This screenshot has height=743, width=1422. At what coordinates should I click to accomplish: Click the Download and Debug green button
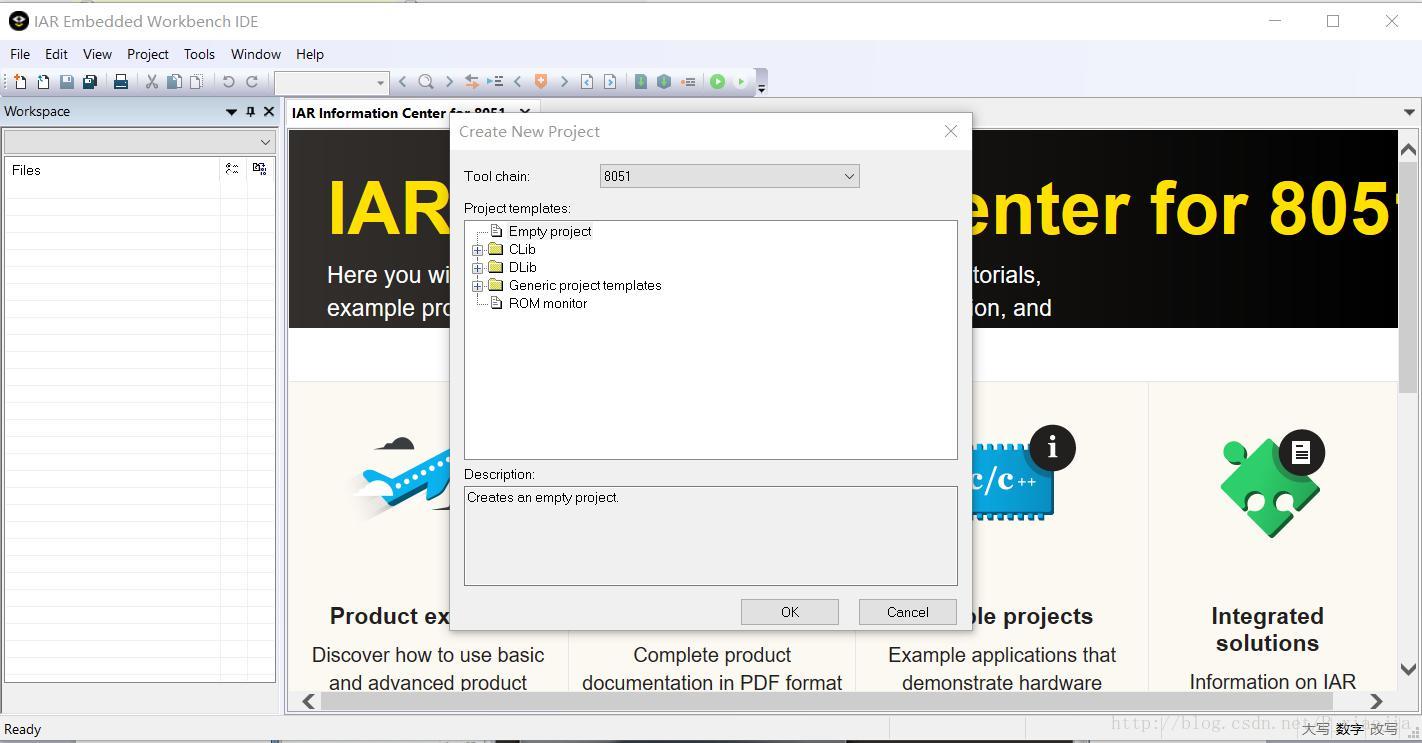click(x=717, y=82)
